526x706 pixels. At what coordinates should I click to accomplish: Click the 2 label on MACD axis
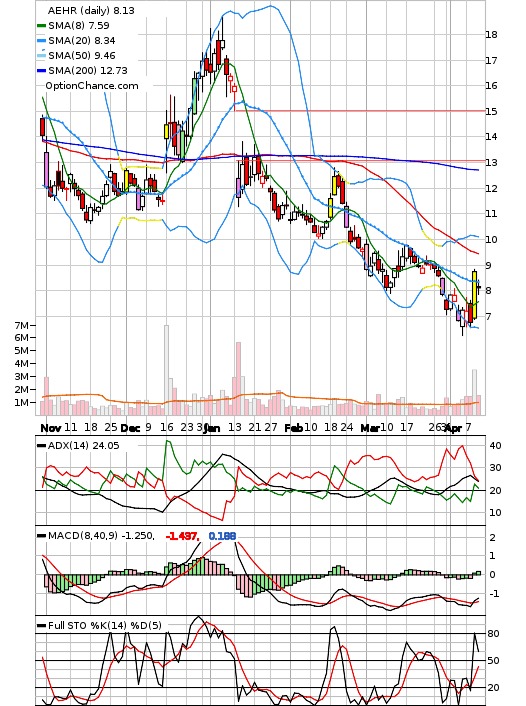pos(493,538)
